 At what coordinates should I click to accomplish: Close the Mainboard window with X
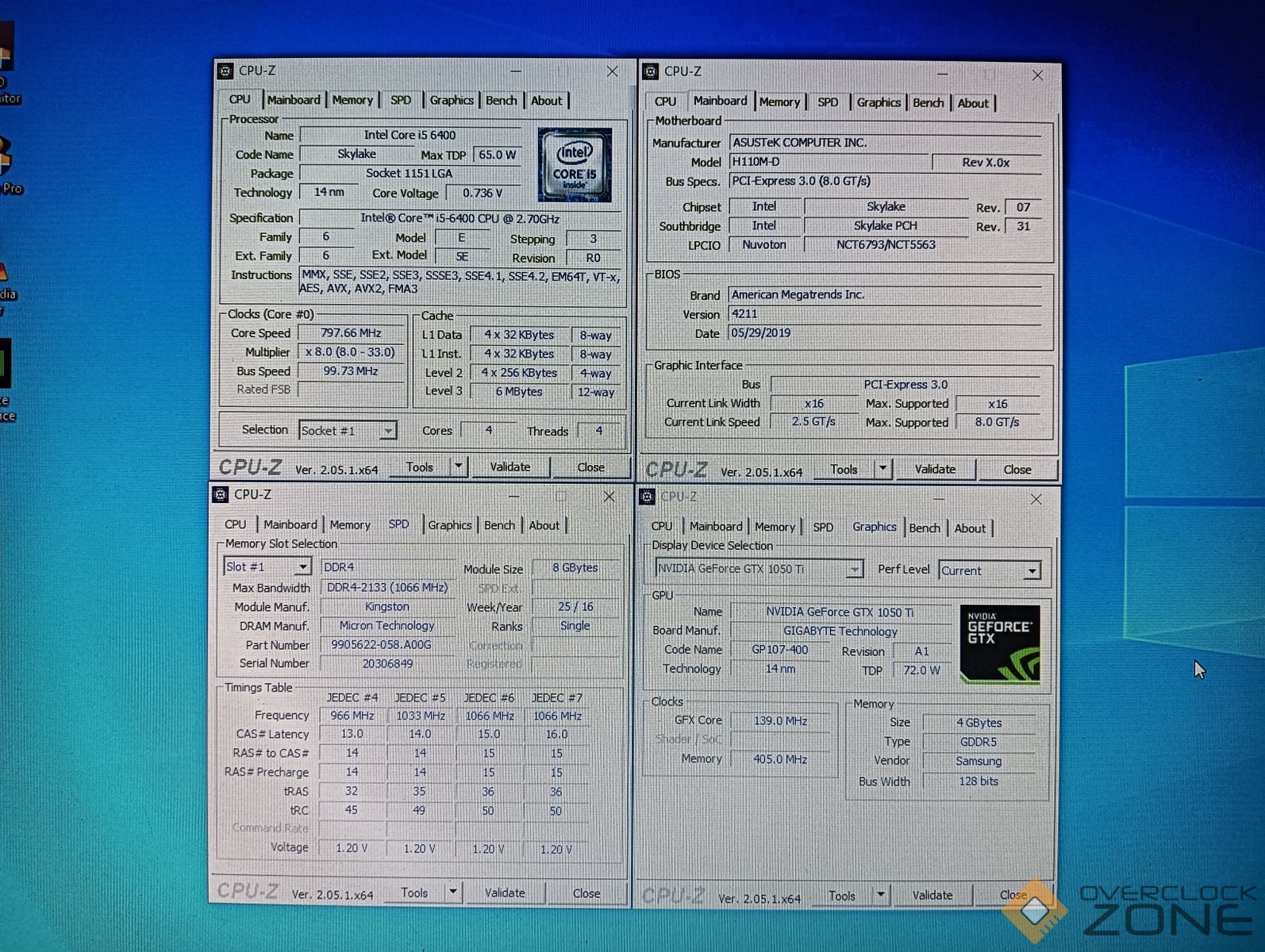pos(1037,75)
